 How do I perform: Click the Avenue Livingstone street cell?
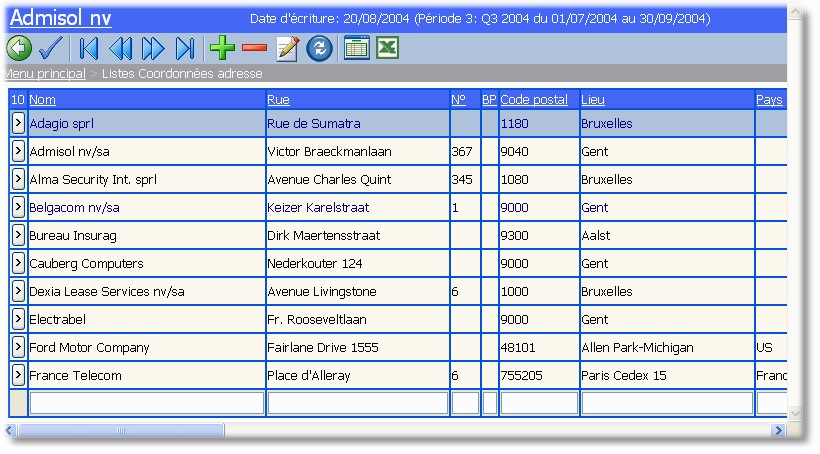pos(358,291)
